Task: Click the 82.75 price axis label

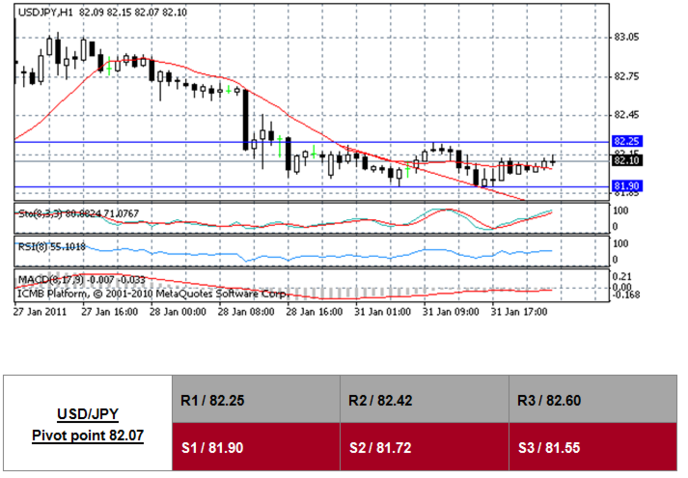Action: 626,76
